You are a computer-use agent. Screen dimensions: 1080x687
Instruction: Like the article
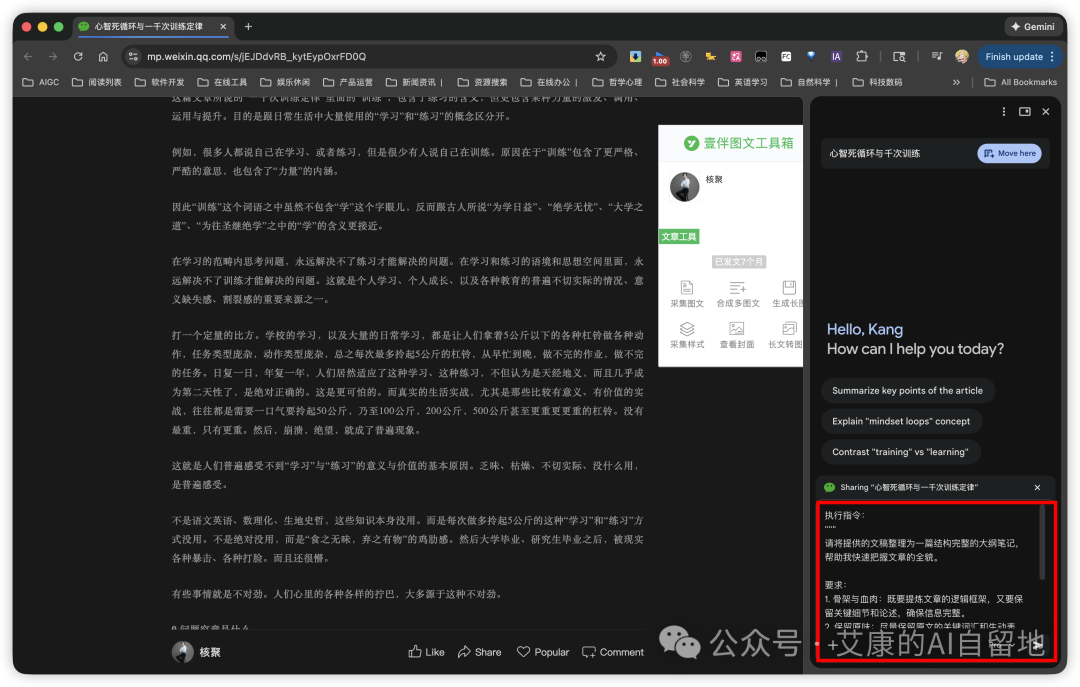click(x=426, y=652)
